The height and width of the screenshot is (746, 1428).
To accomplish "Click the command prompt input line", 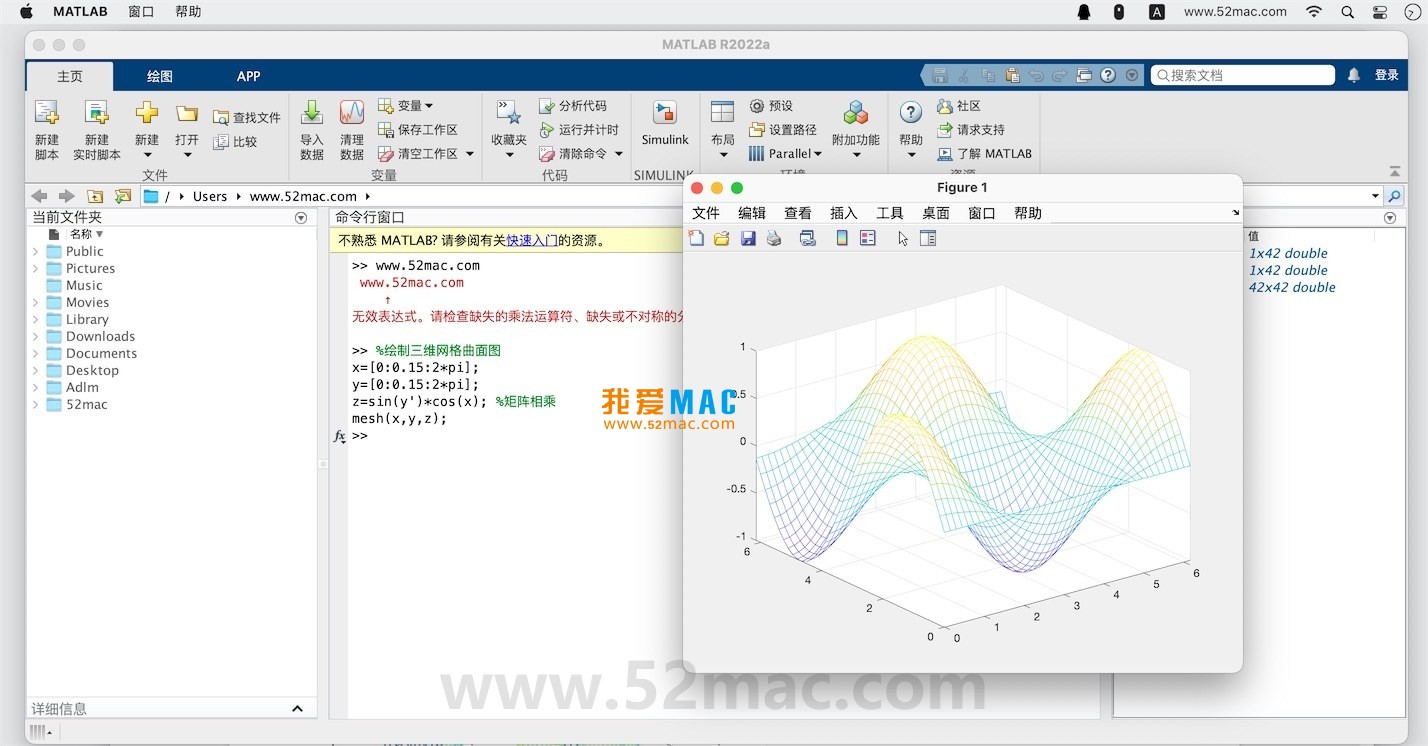I will click(x=516, y=436).
